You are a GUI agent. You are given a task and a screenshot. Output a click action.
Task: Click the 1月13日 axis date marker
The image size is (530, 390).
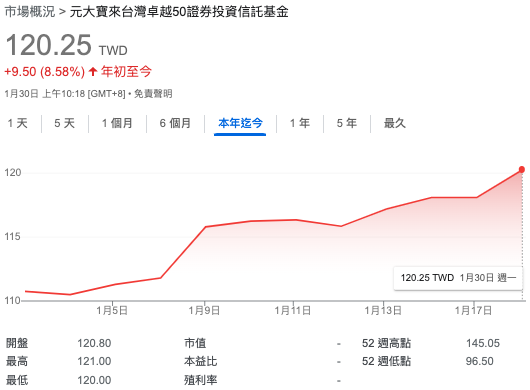tap(383, 310)
